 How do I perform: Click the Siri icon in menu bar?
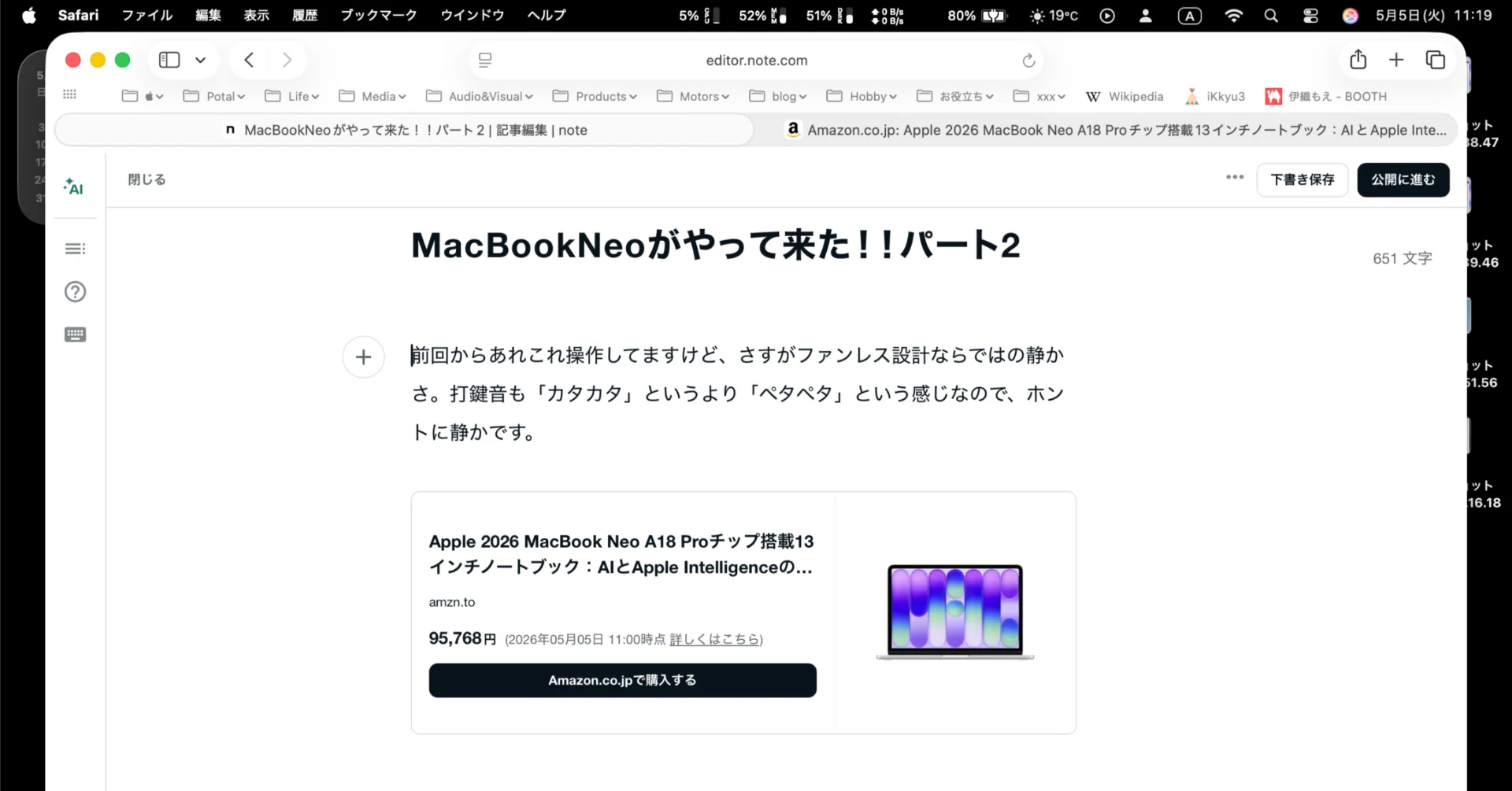[1351, 15]
